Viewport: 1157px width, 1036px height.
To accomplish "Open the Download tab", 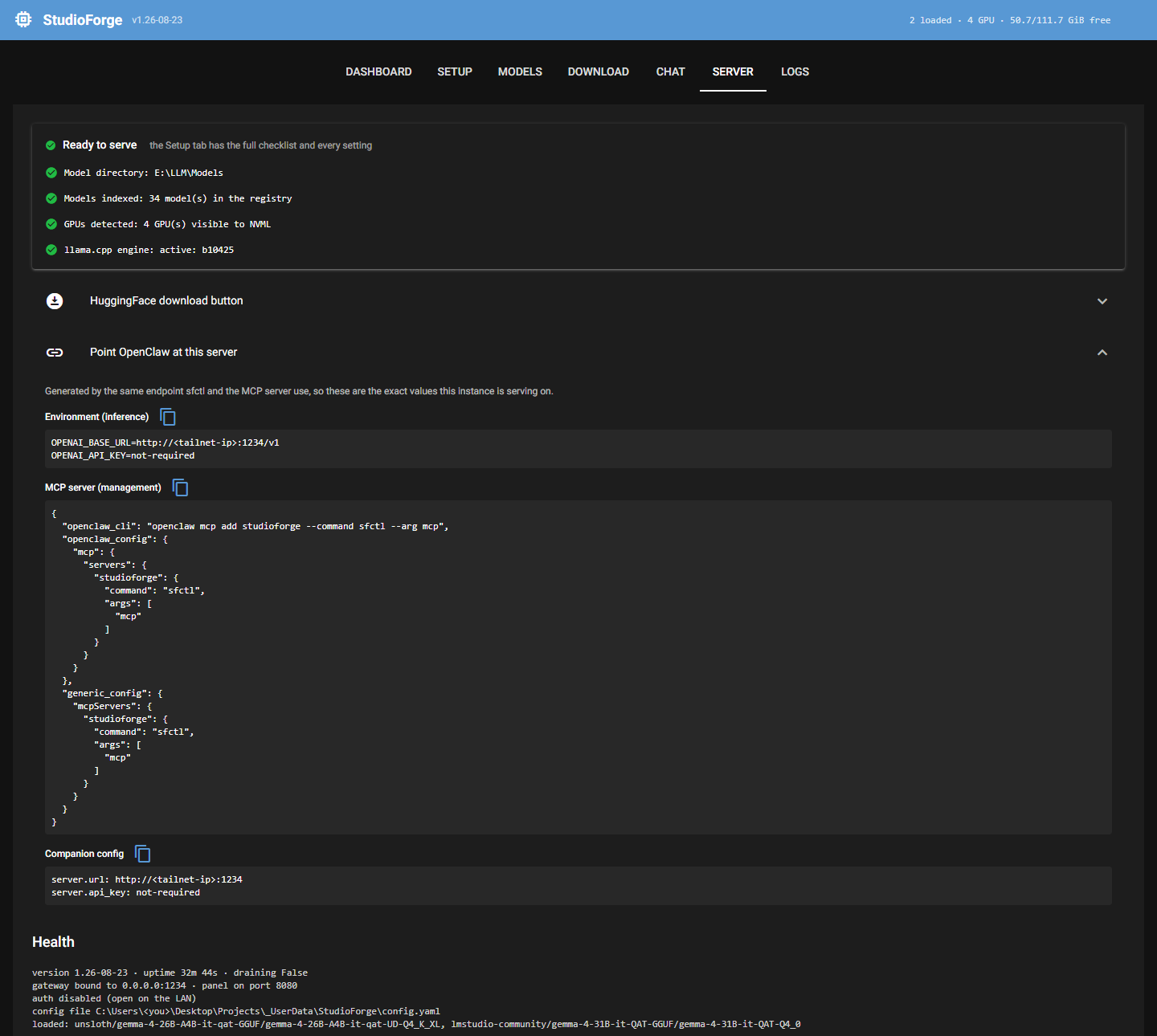I will coord(599,71).
